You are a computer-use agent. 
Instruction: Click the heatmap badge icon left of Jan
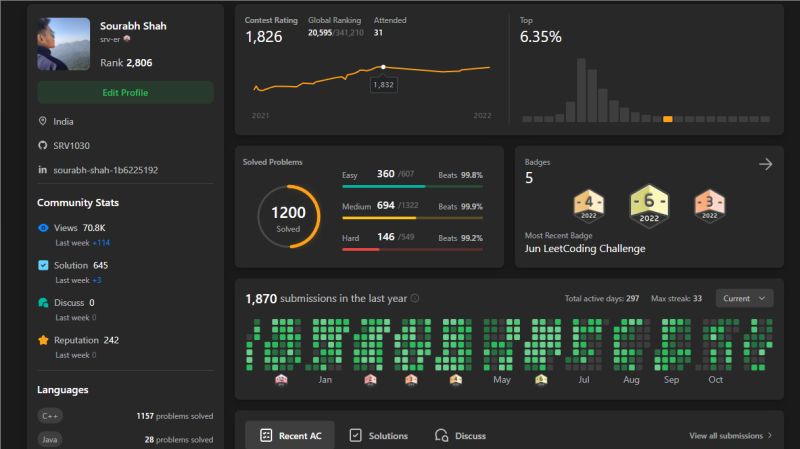[281, 380]
